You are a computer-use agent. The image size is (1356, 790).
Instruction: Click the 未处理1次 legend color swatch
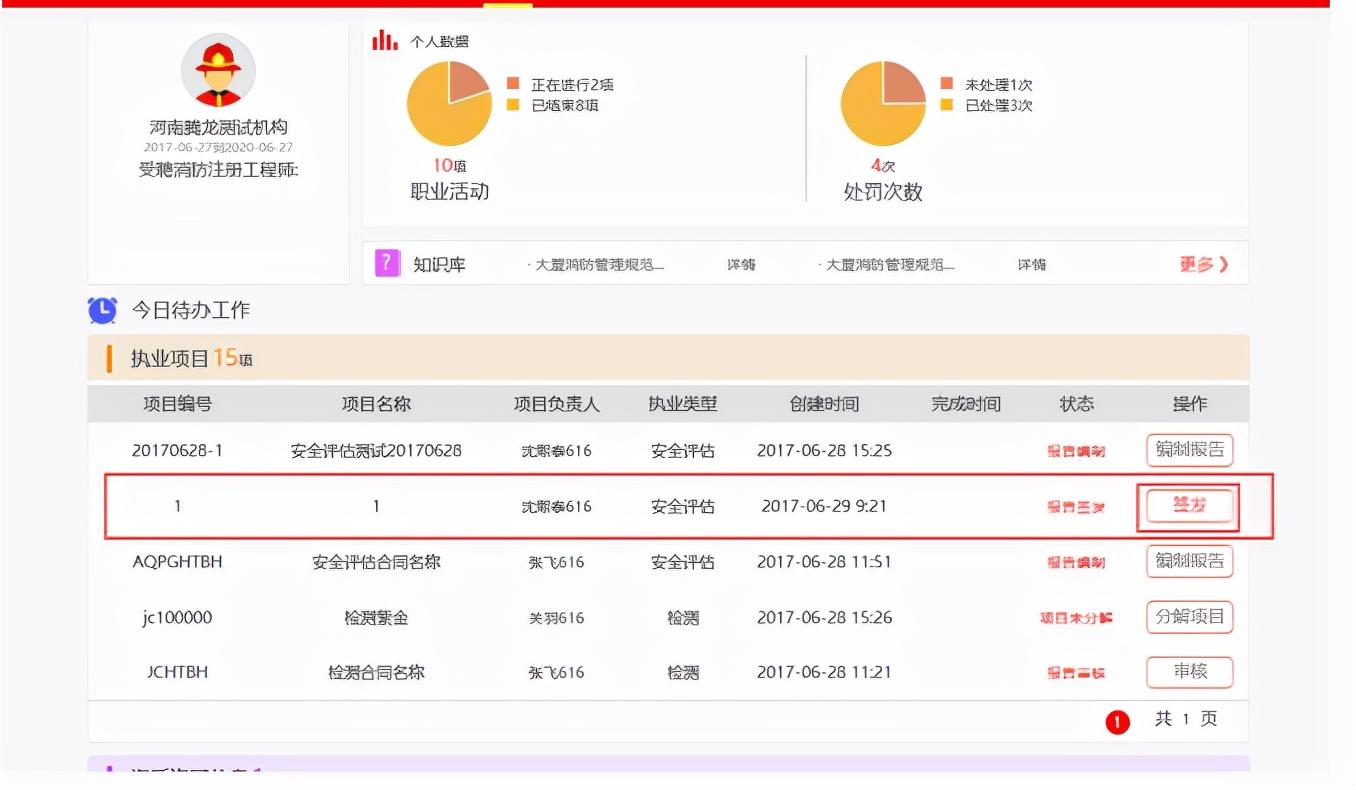click(947, 85)
